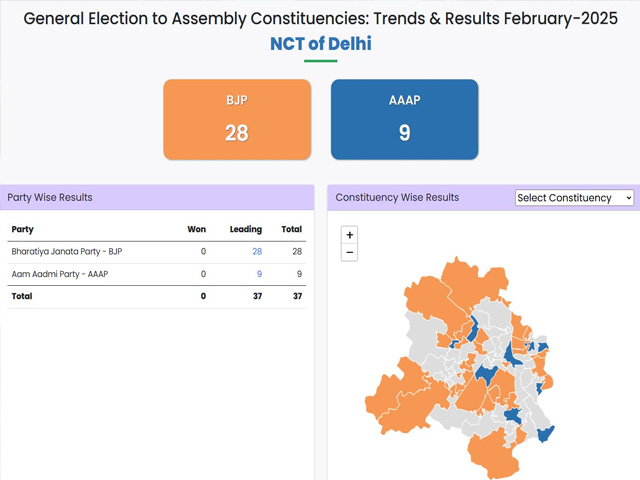Screen dimensions: 640x480
Task: Click the blue AAAP seat count card
Action: coord(404,120)
